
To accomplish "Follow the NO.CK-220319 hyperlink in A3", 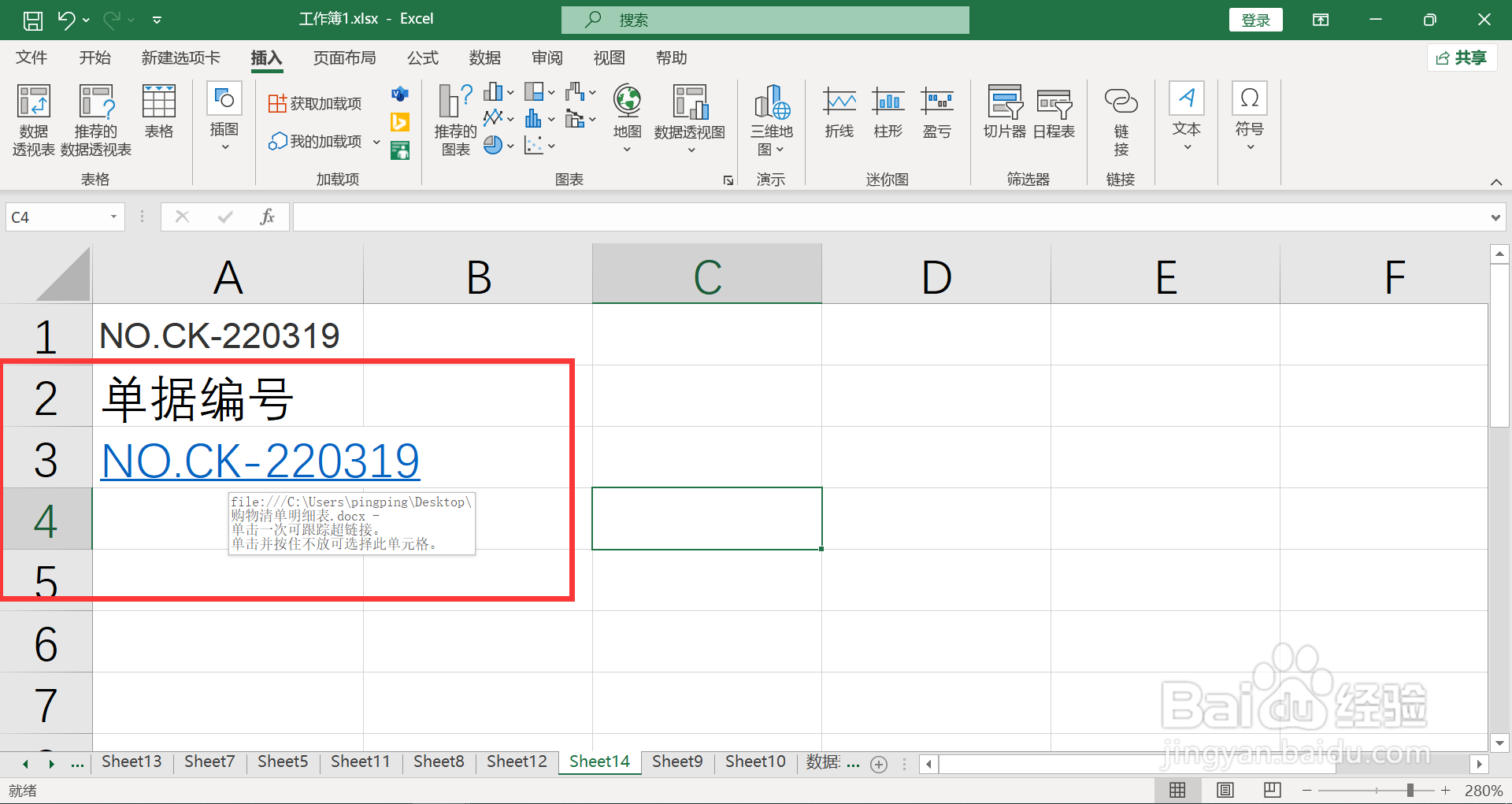I will tap(261, 461).
